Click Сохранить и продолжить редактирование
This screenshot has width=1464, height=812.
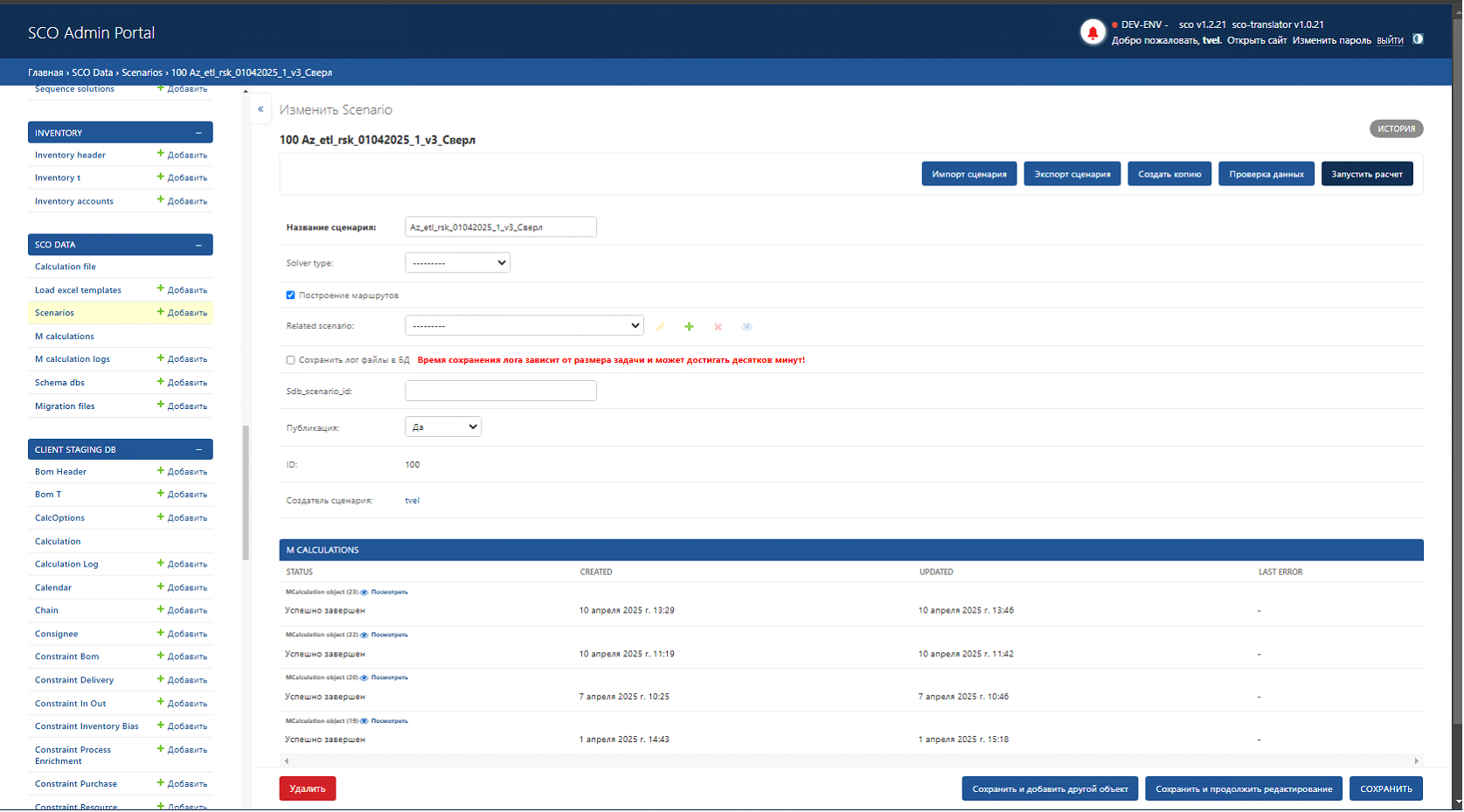[x=1244, y=788]
